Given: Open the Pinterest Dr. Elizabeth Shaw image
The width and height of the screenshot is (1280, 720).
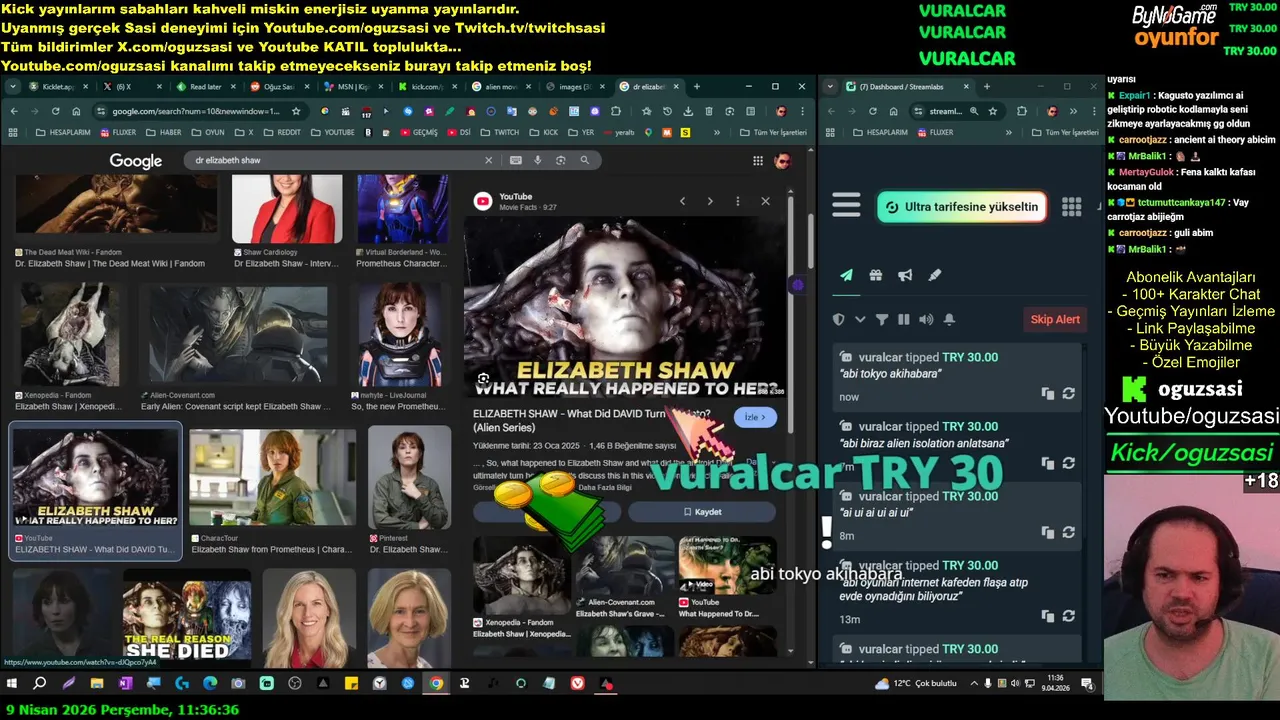Looking at the screenshot, I should [409, 478].
